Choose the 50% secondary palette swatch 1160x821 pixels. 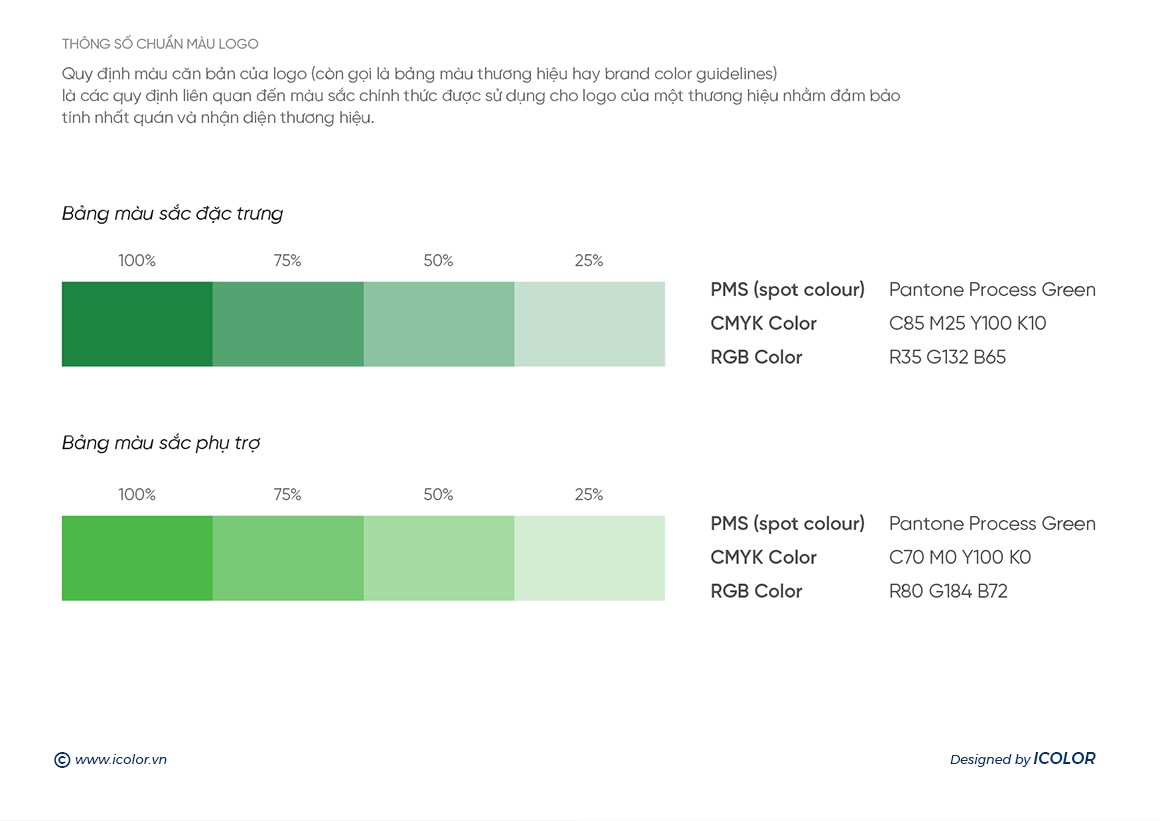[439, 558]
